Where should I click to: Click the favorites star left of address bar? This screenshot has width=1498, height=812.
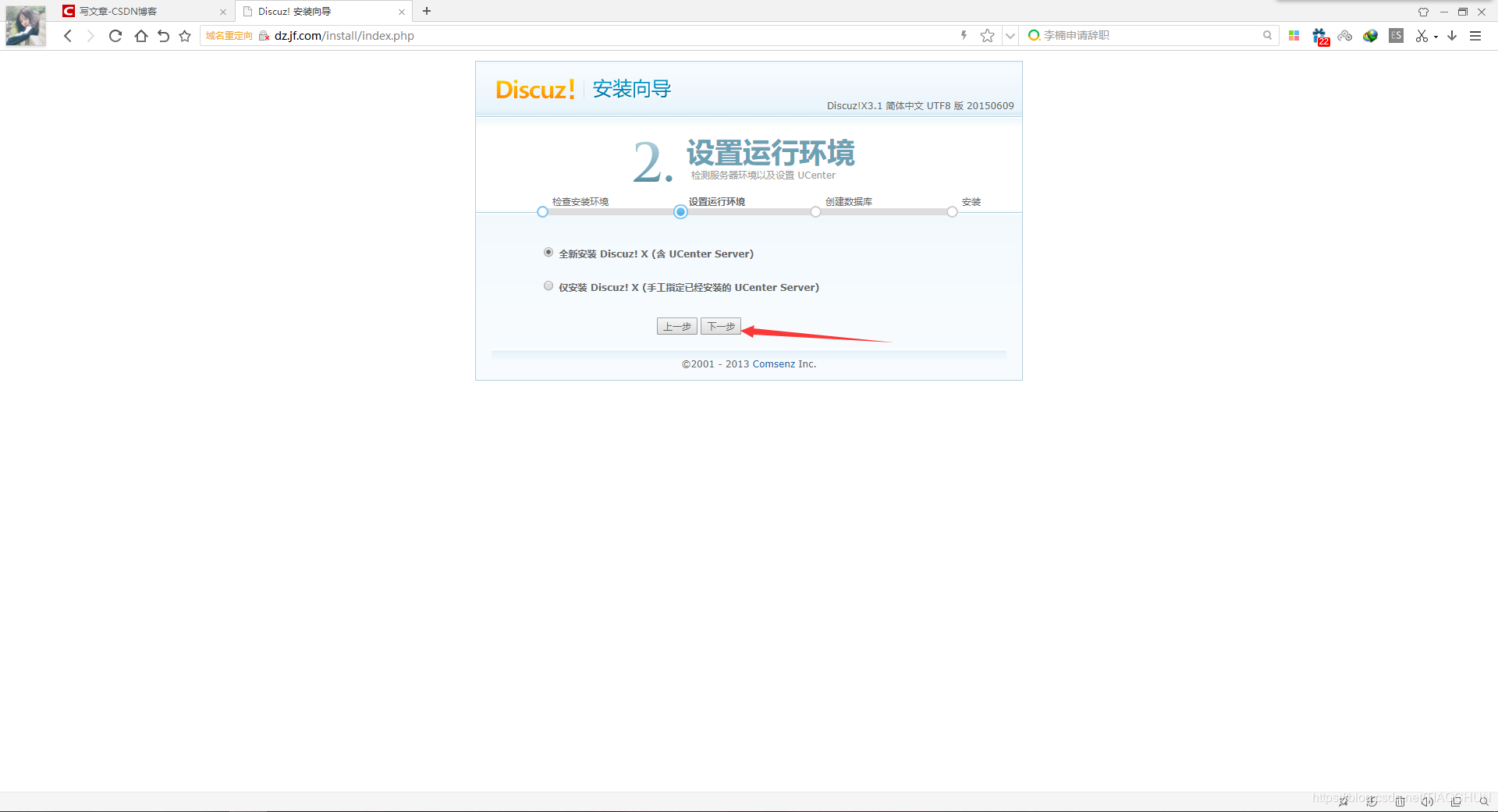[185, 36]
